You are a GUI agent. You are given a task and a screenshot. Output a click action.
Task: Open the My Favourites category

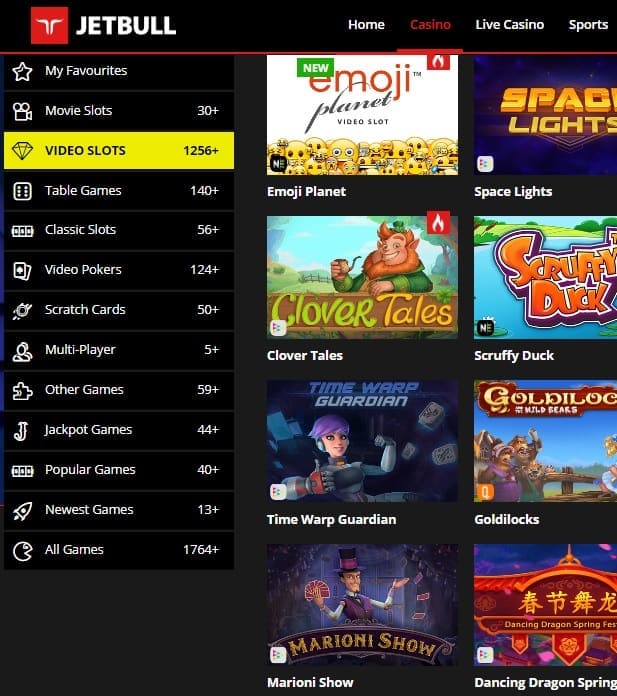[x=119, y=71]
